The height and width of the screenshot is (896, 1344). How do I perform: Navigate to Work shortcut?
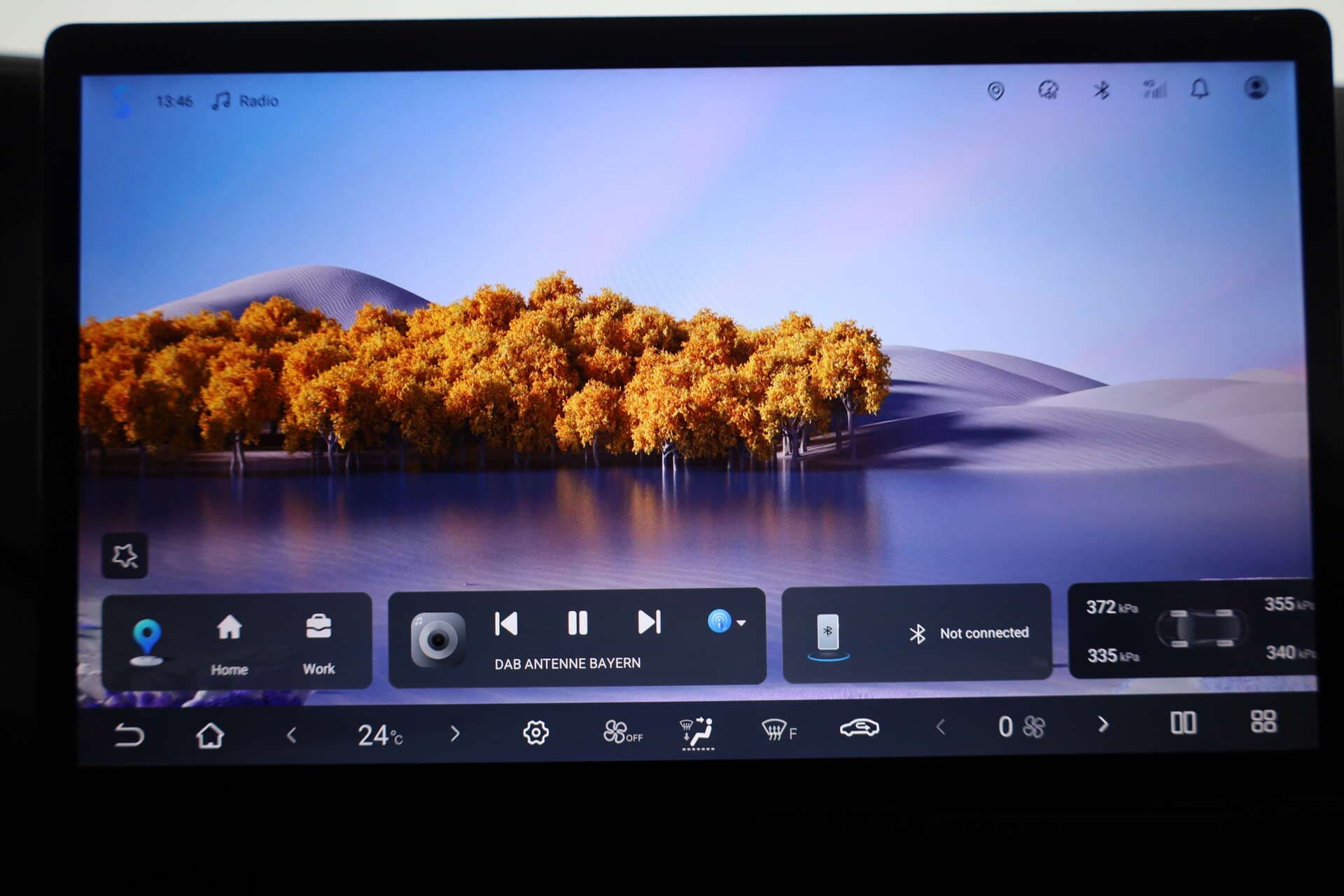318,645
